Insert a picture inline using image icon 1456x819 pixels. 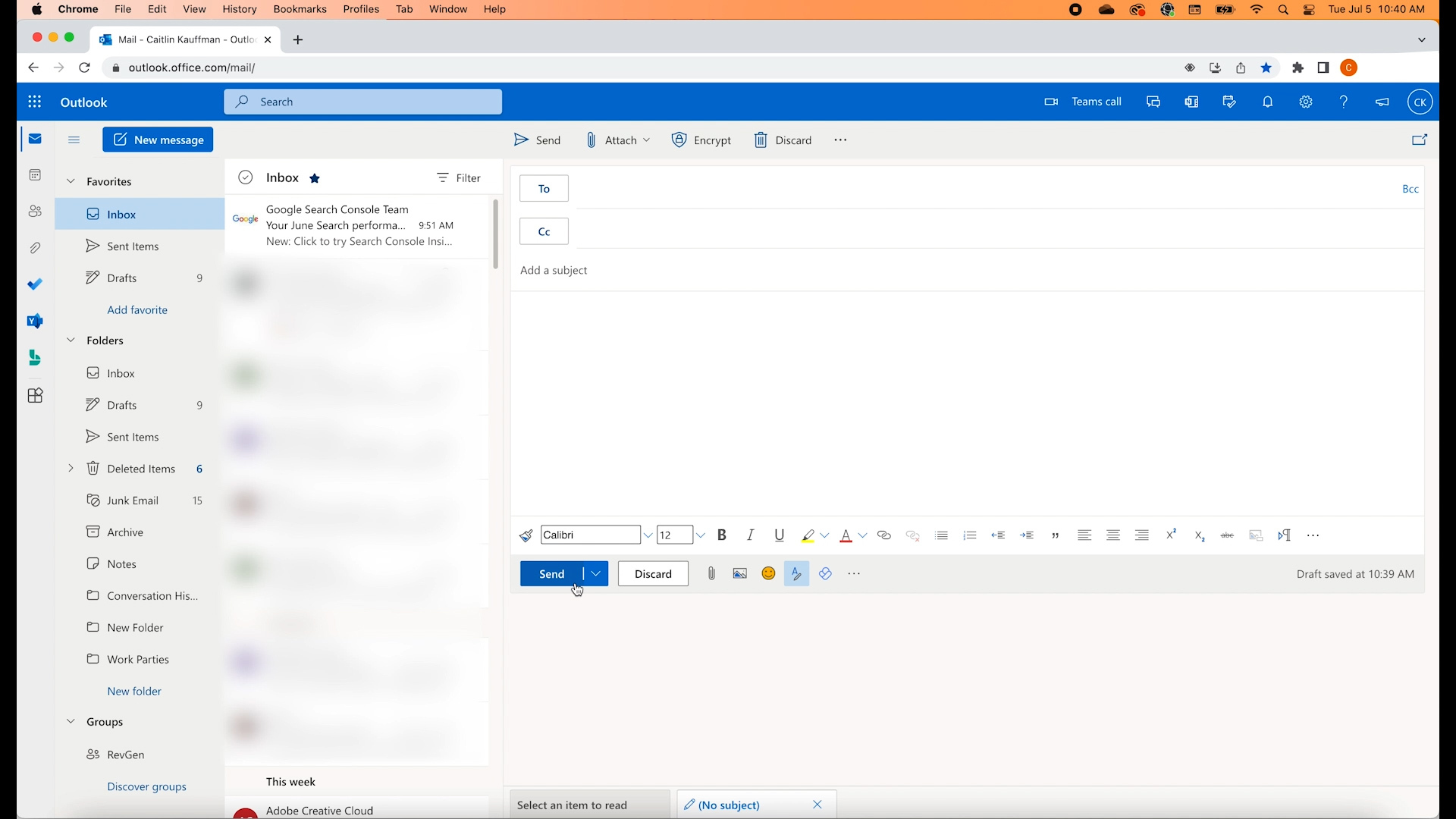point(739,573)
